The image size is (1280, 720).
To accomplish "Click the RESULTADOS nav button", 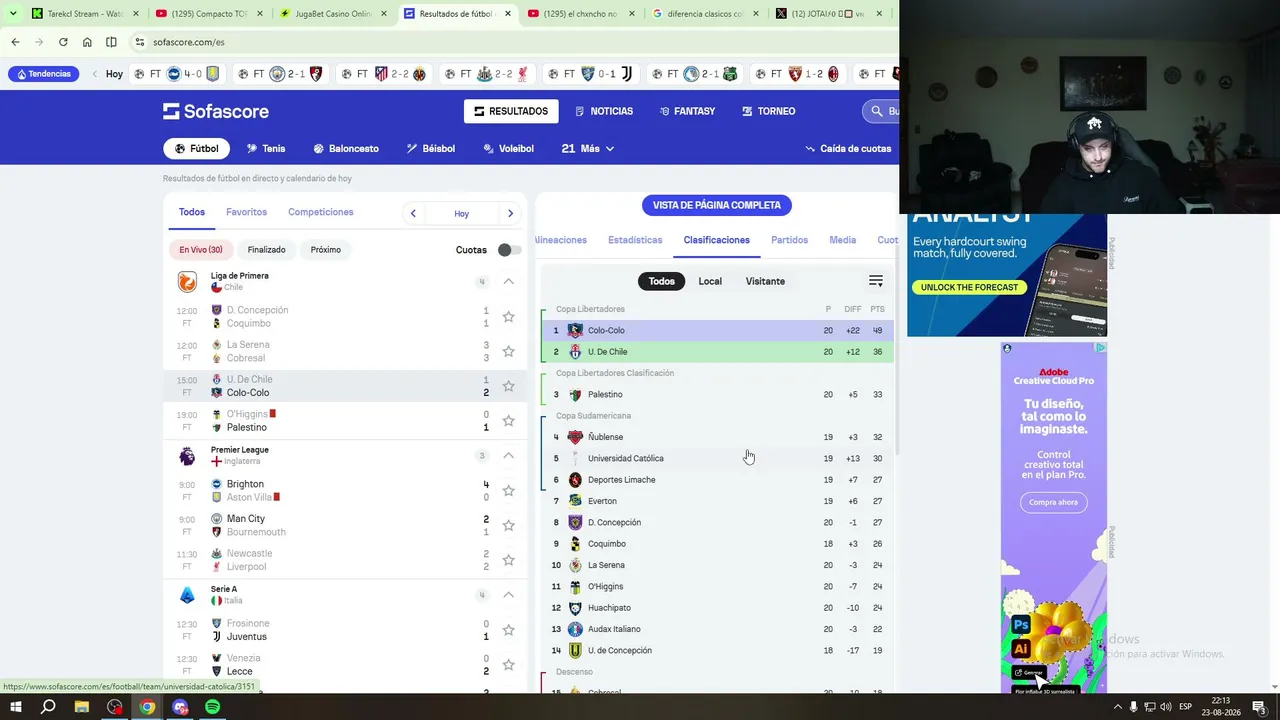I will (x=511, y=111).
